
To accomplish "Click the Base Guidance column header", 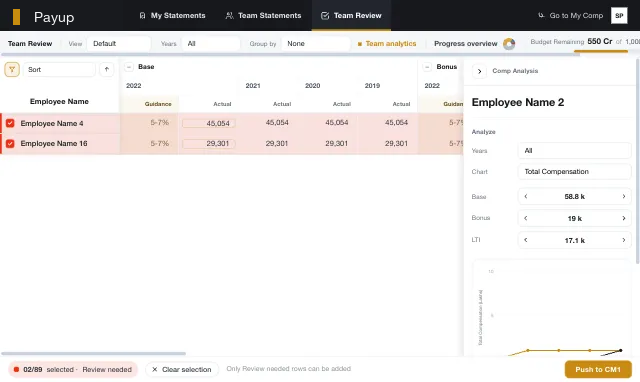I will coord(158,104).
